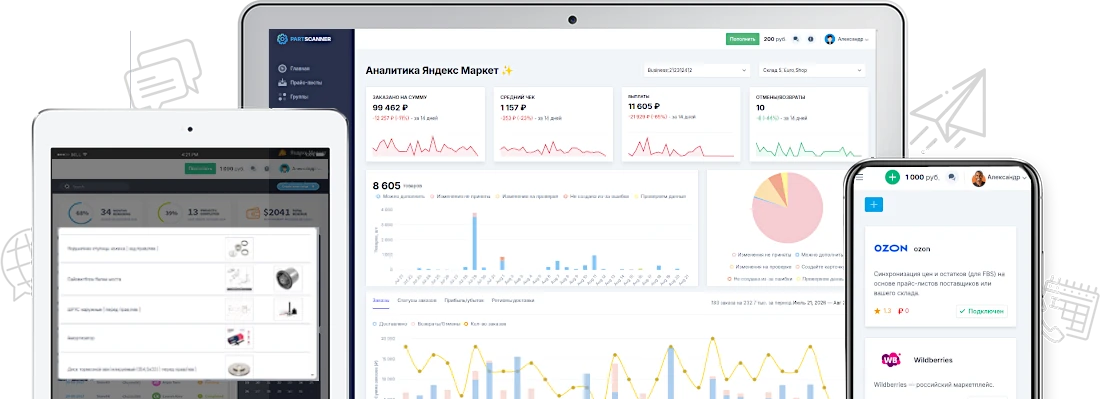The image size is (1100, 399).
Task: Toggle the Можно дополнить bar chart legend
Action: point(400,197)
